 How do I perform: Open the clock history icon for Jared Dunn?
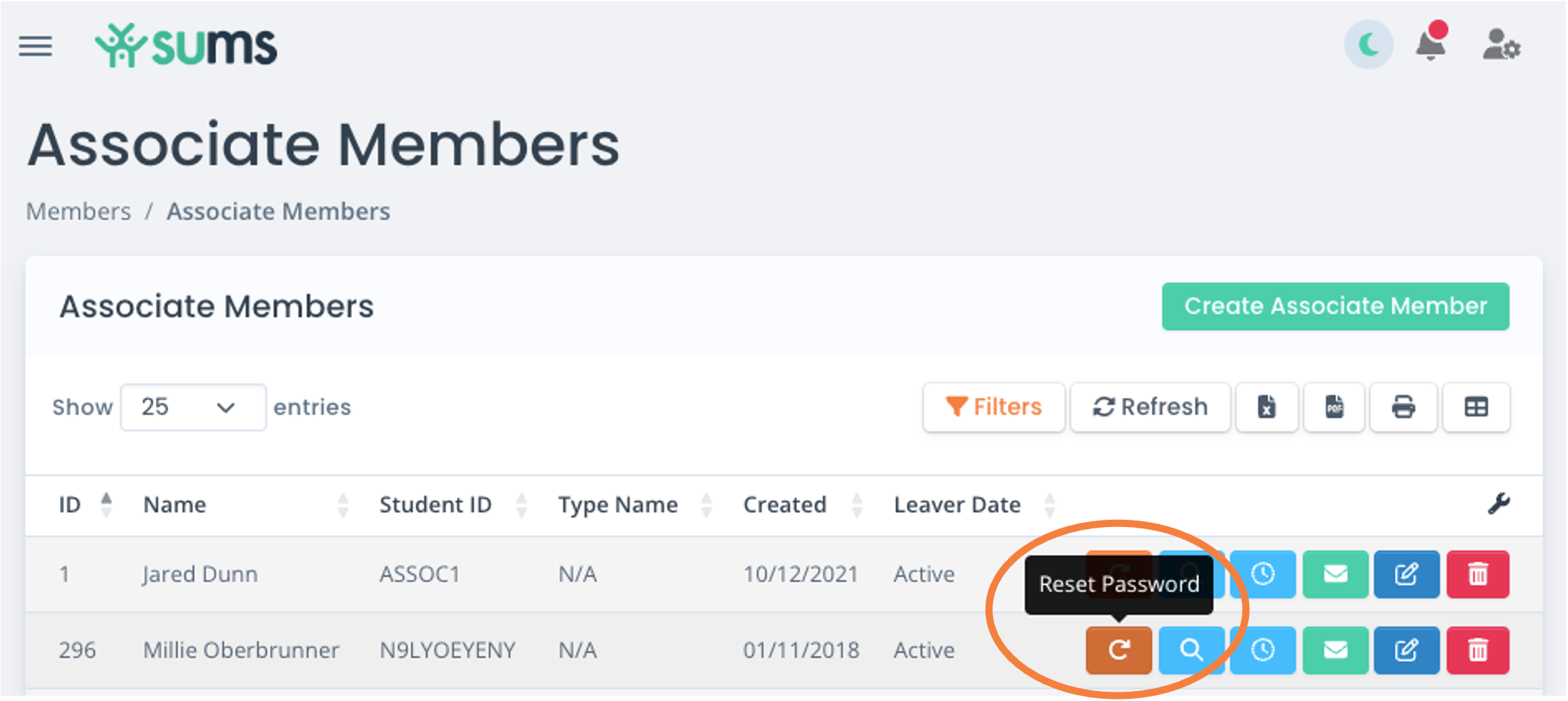(1263, 575)
